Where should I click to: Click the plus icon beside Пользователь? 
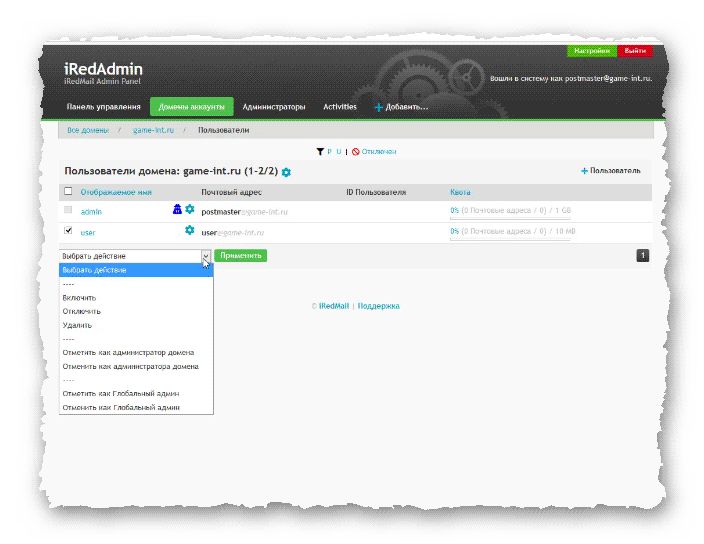coord(584,171)
